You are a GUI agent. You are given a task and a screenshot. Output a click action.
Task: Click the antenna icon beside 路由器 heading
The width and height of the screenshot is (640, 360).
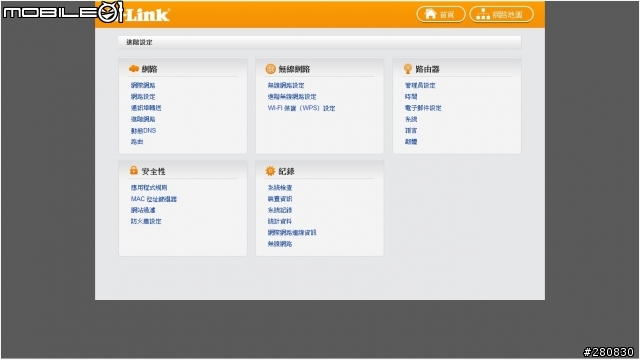pos(407,69)
